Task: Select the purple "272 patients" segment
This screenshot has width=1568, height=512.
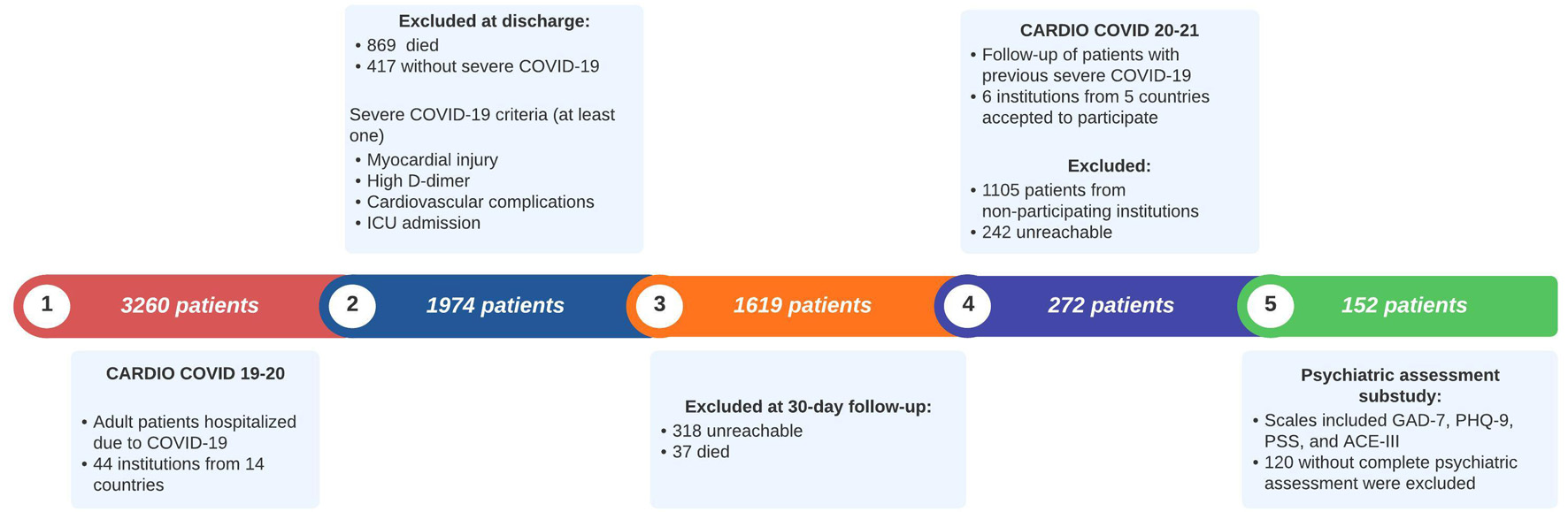Action: (x=1111, y=306)
